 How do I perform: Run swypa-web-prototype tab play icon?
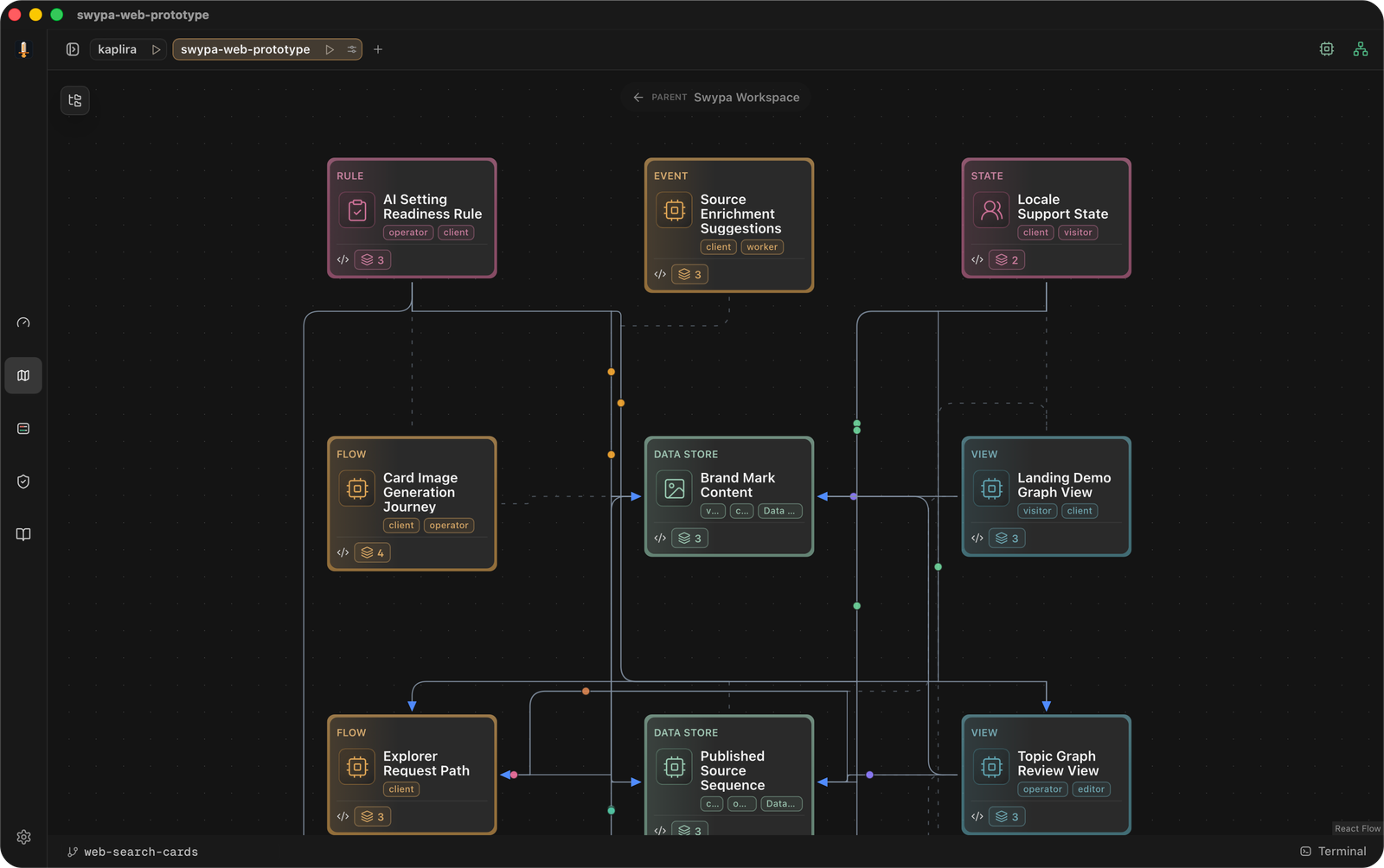[330, 49]
